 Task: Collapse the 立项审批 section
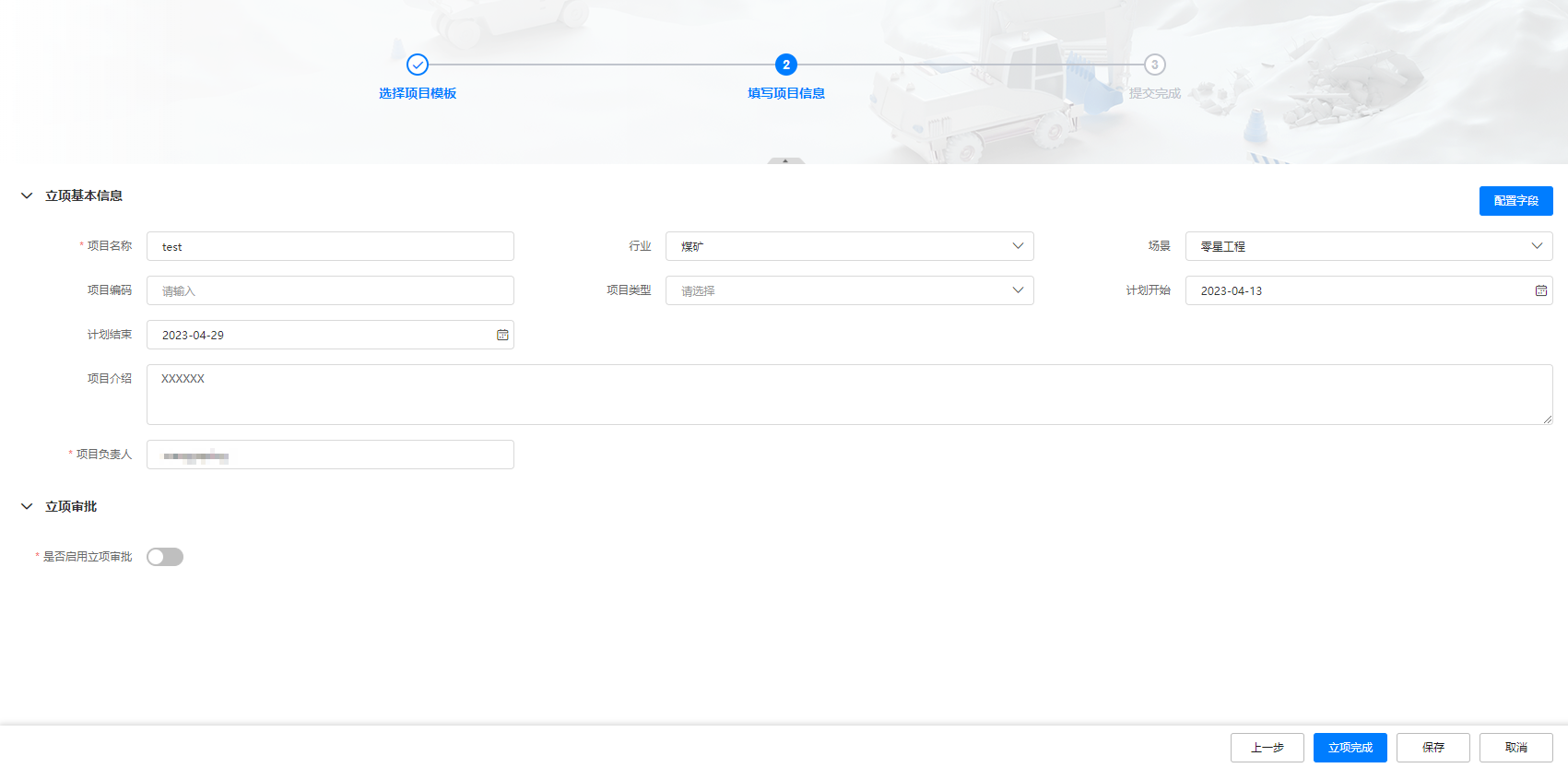tap(27, 506)
